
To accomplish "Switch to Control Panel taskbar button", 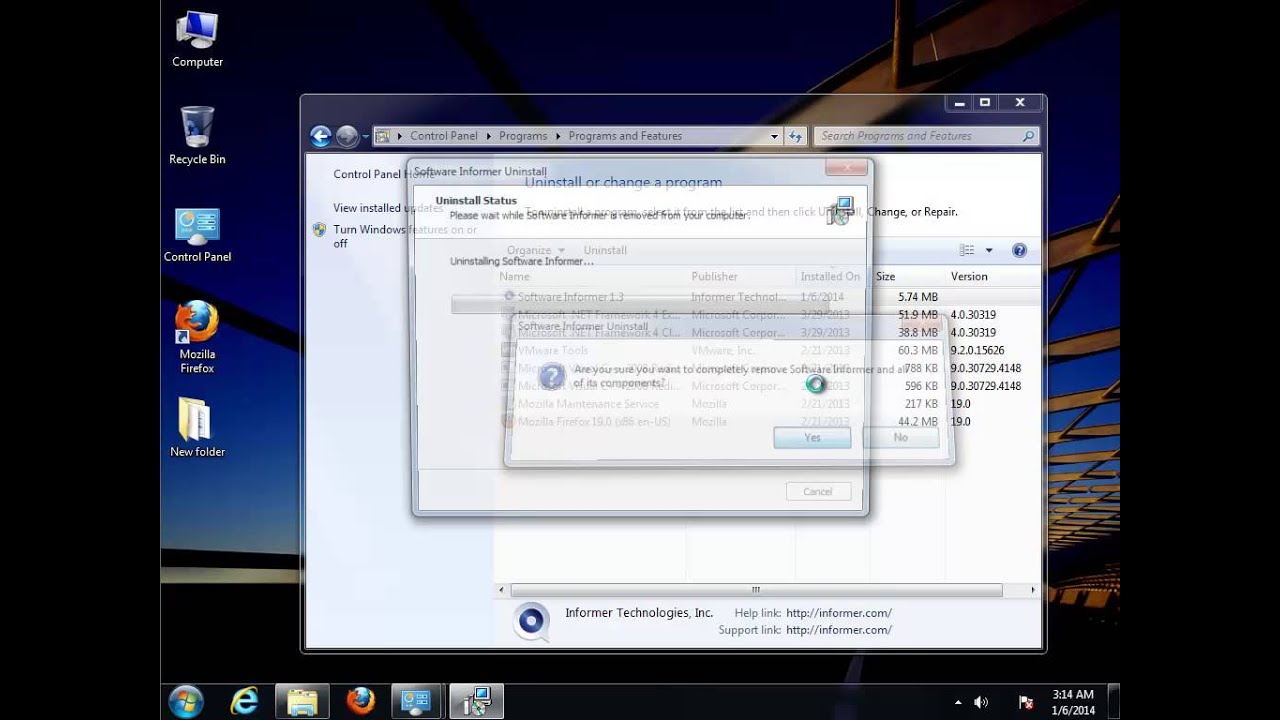I will click(417, 701).
